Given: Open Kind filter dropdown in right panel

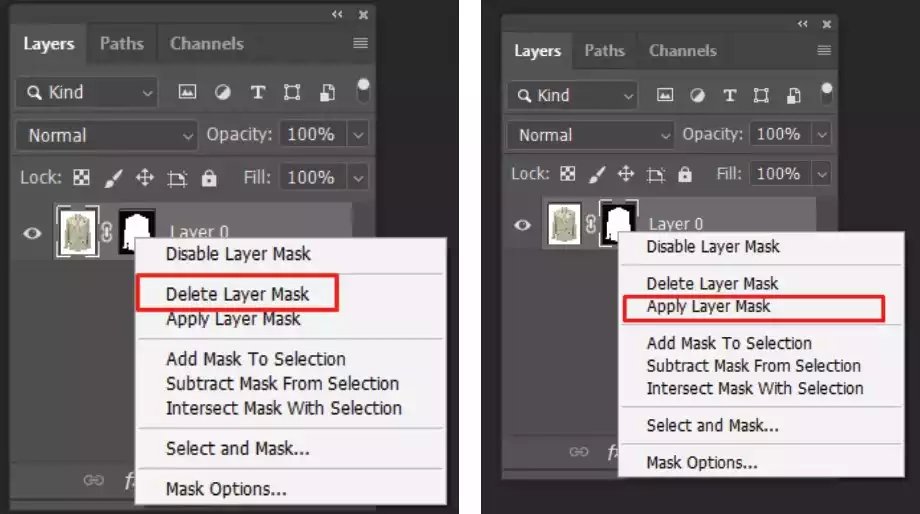Looking at the screenshot, I should (x=572, y=95).
